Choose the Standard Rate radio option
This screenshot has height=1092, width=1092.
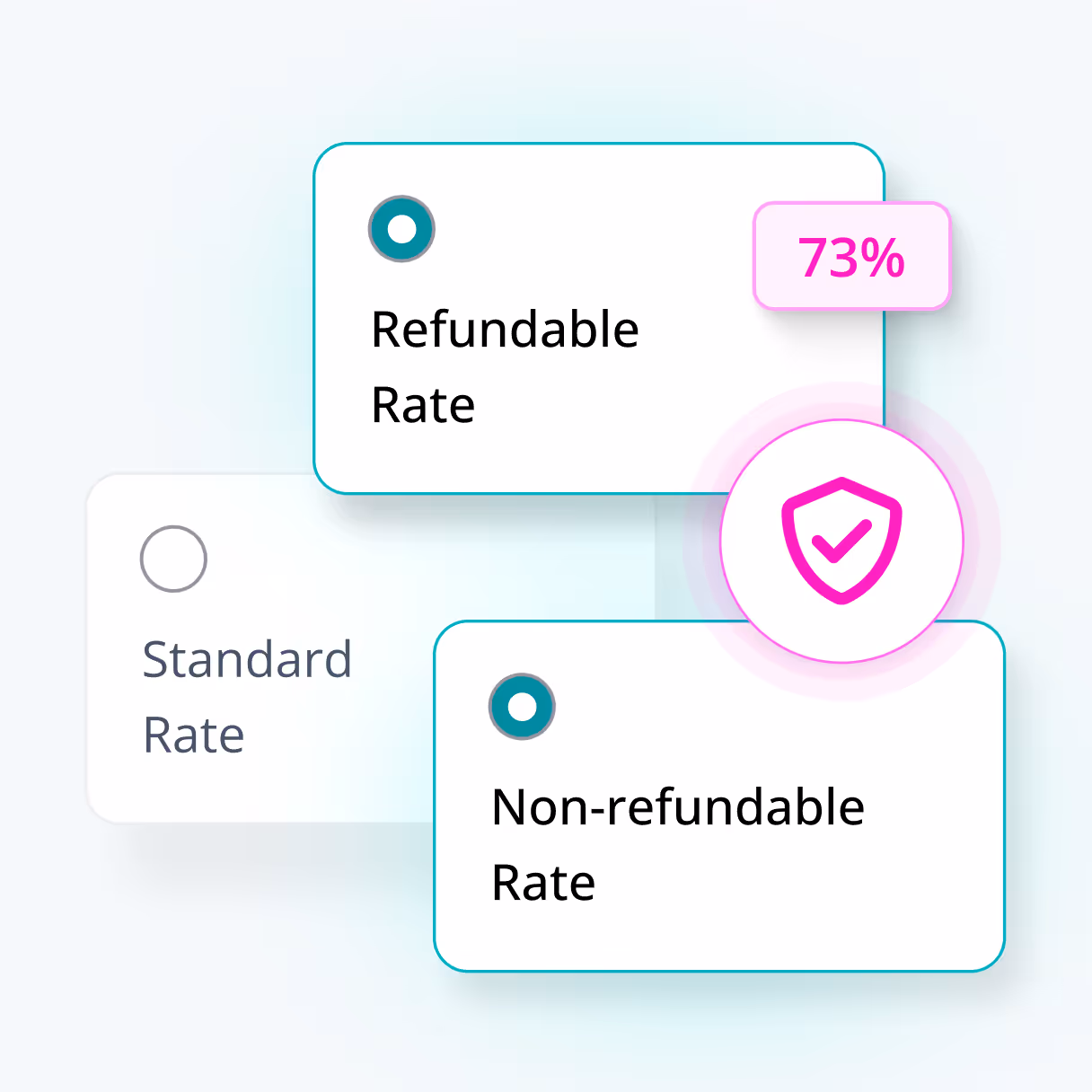coord(173,559)
